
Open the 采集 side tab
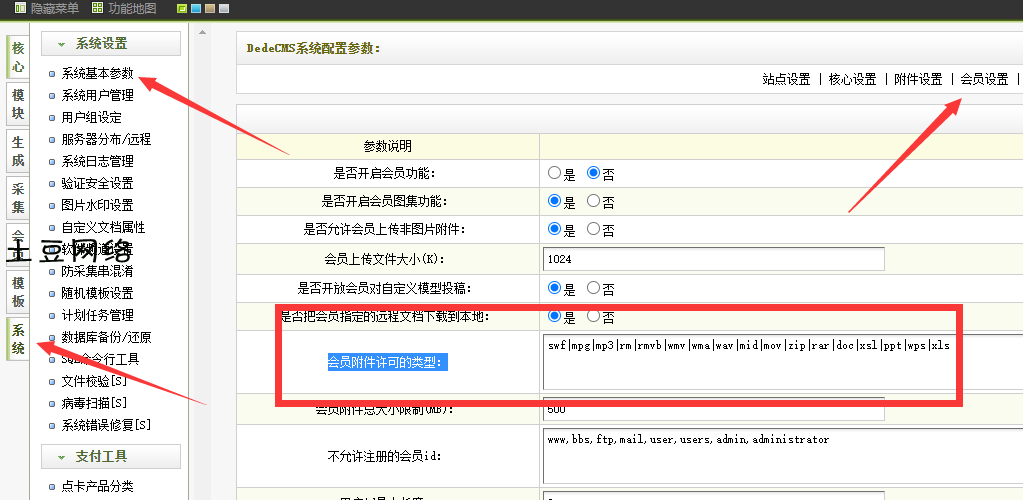coord(18,198)
